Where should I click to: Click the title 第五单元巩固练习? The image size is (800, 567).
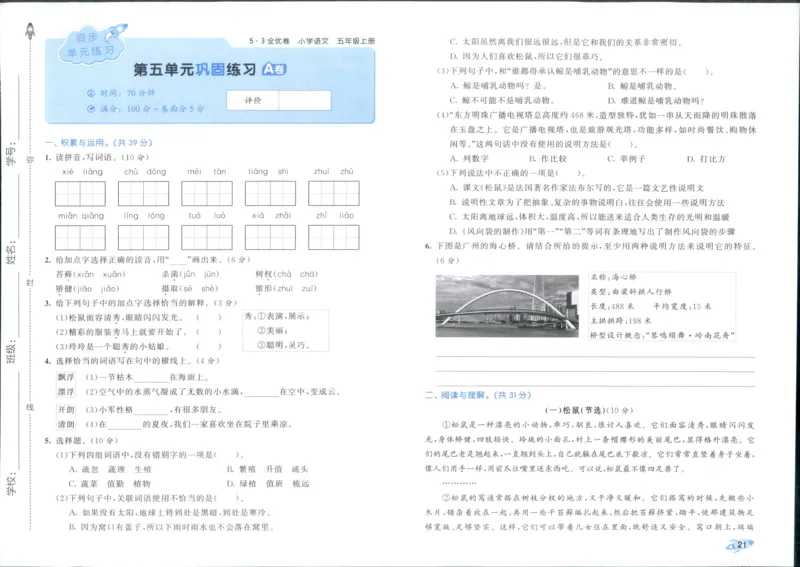pyautogui.click(x=194, y=69)
